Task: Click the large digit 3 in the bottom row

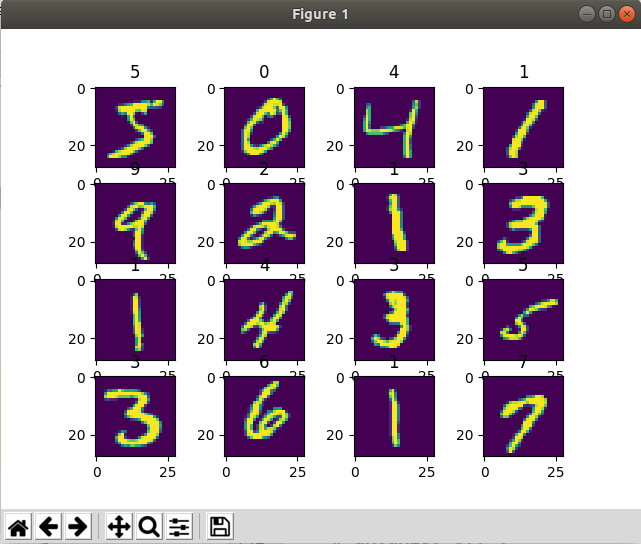Action: (135, 416)
